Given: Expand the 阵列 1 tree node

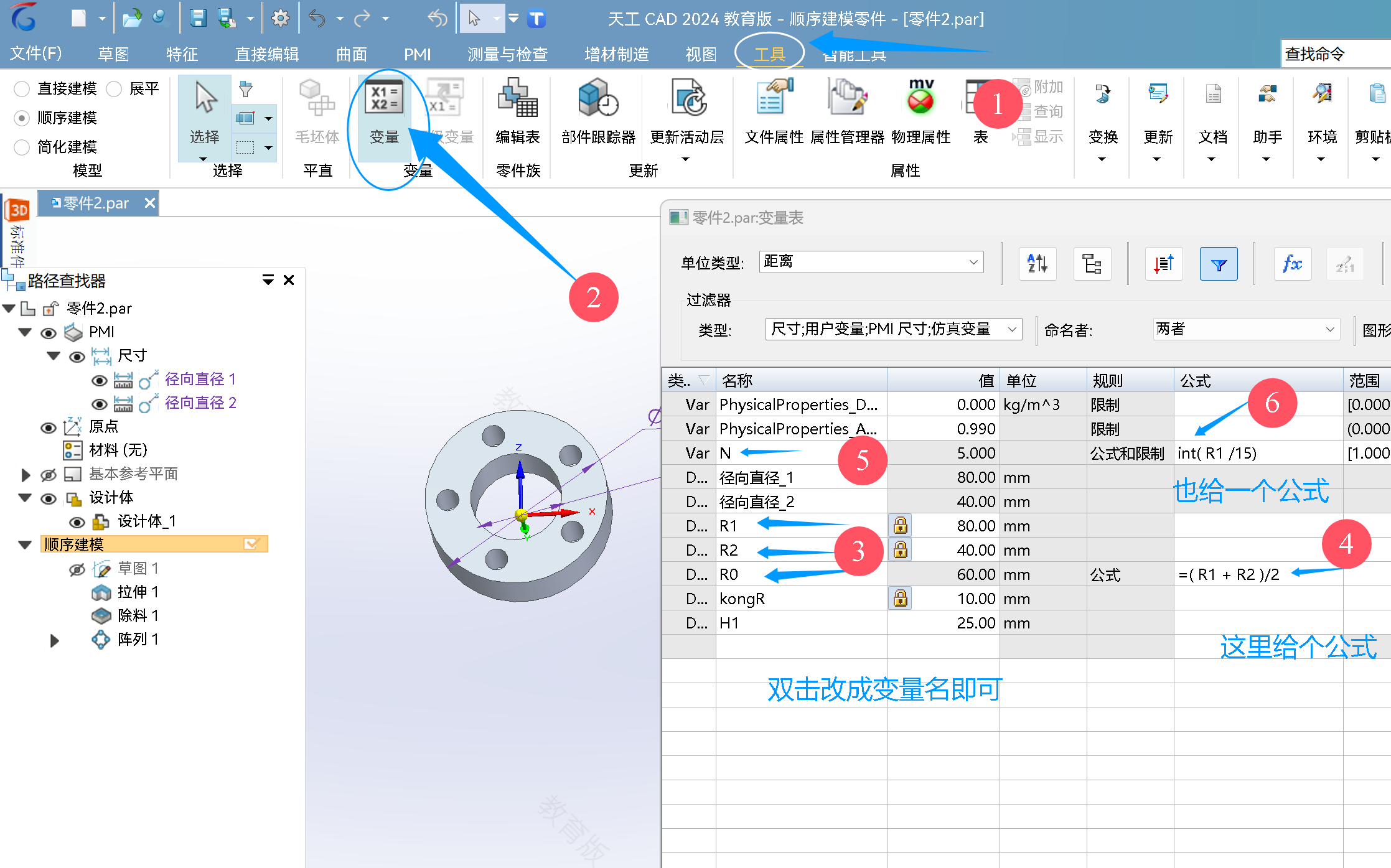Looking at the screenshot, I should pos(54,640).
